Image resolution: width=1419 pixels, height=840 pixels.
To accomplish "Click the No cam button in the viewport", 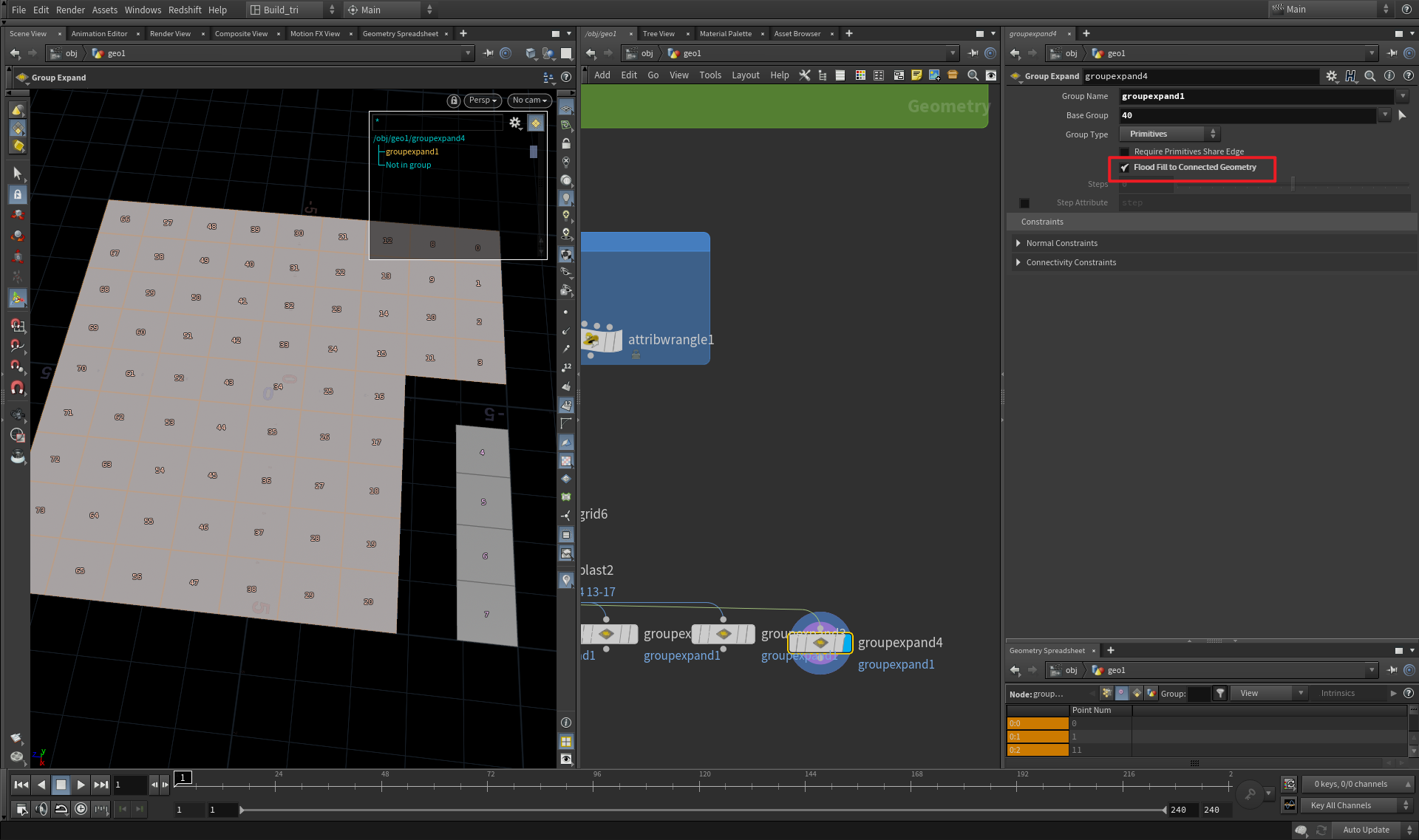I will (528, 100).
